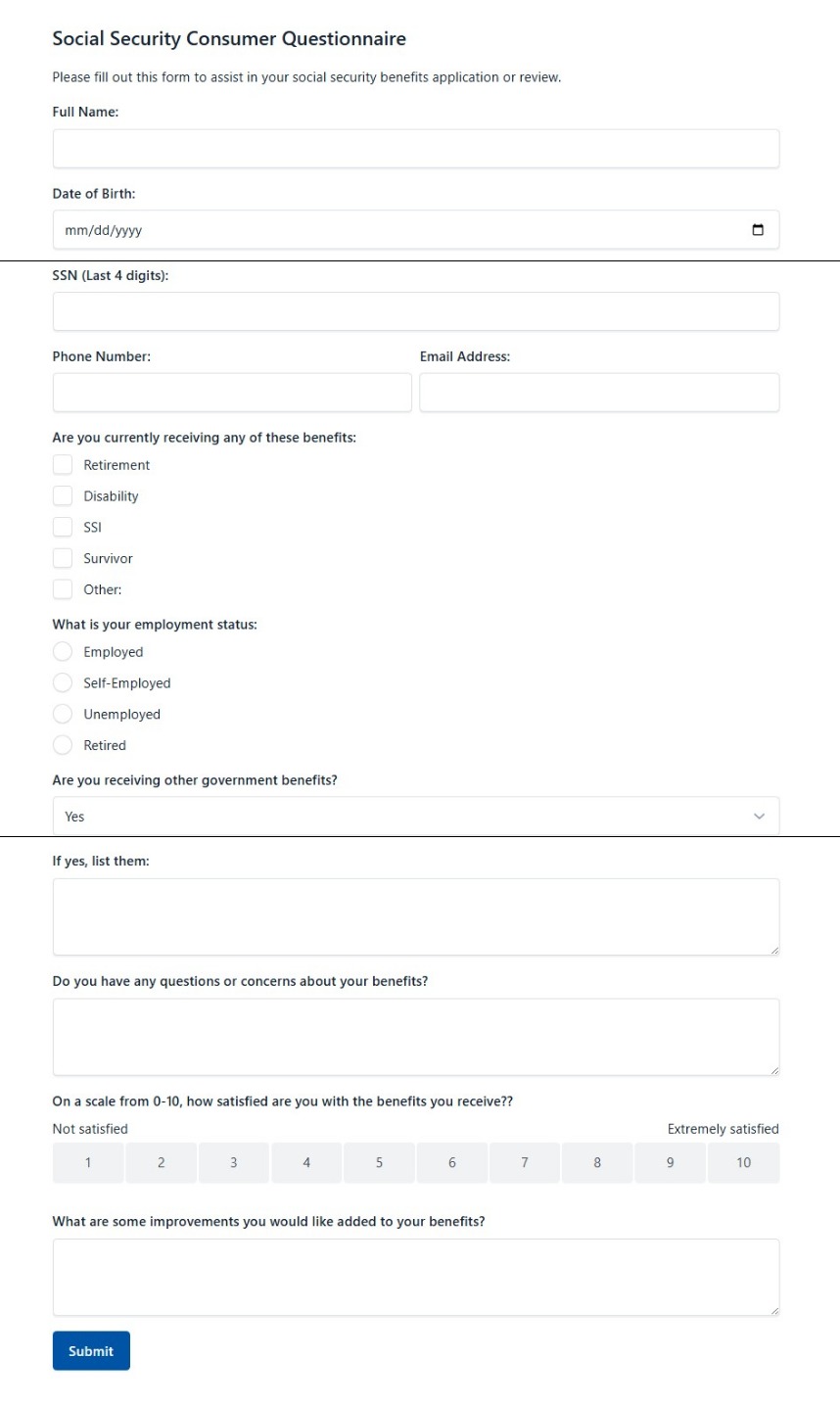840x1404 pixels.
Task: Select the Self-Employed radio button
Action: point(63,682)
